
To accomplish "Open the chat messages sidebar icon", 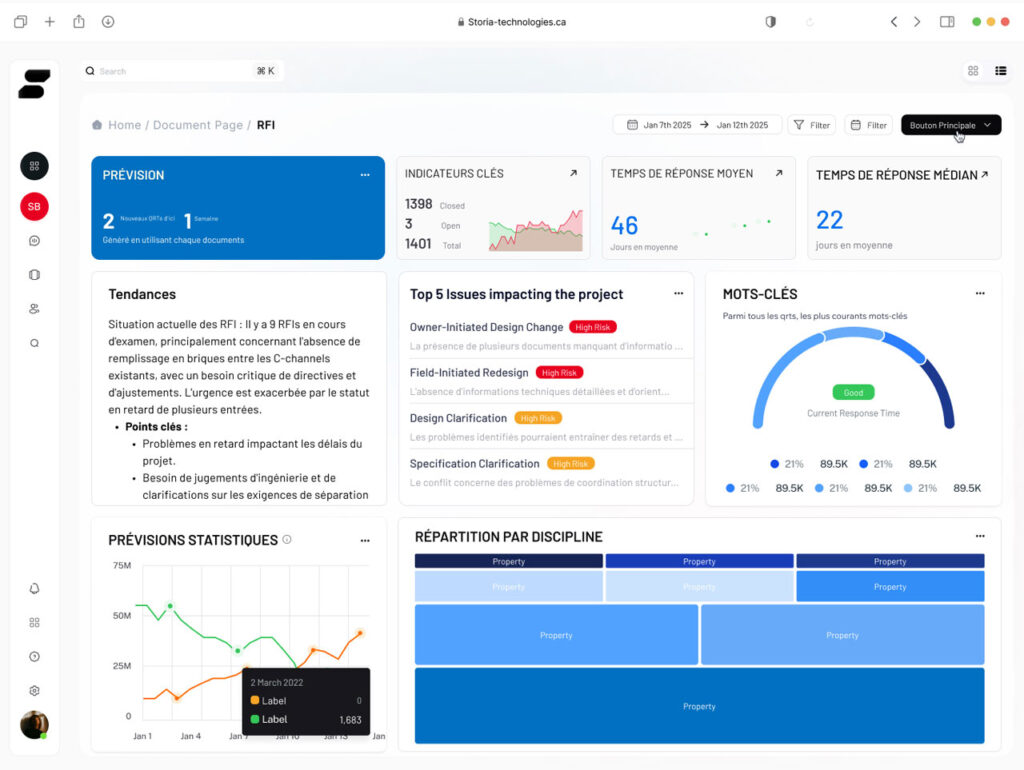I will [34, 241].
